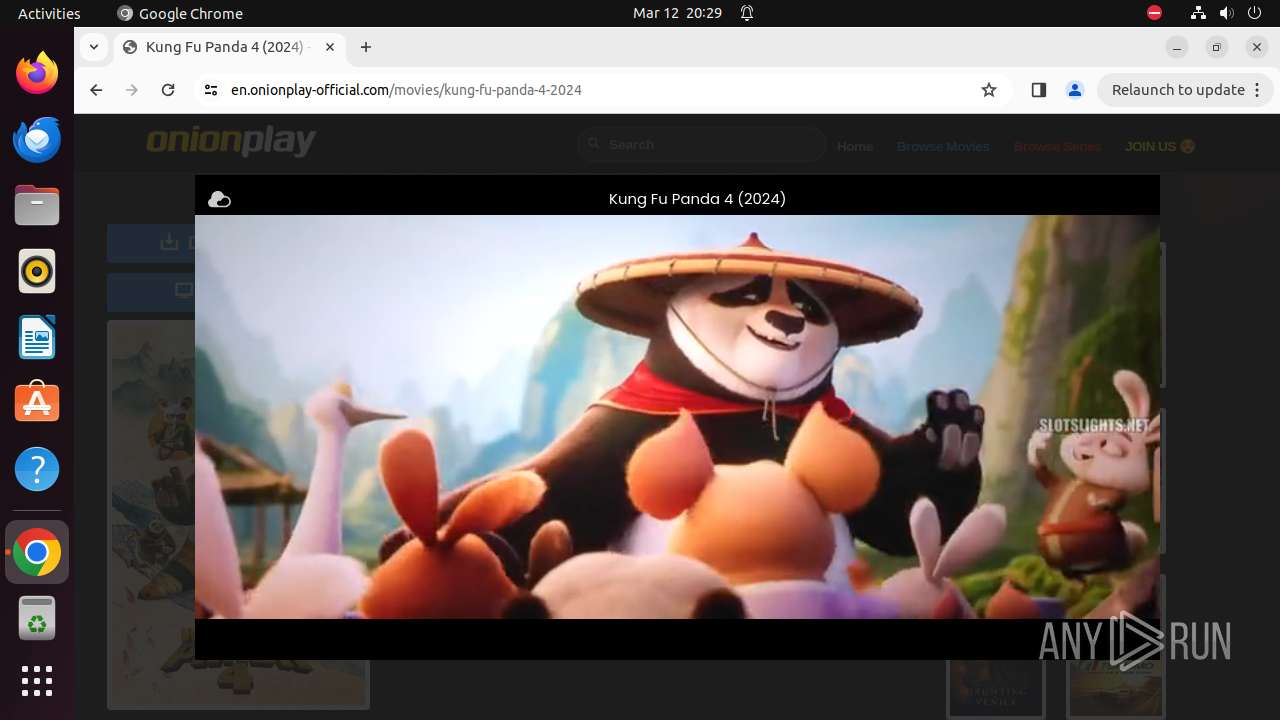1280x720 pixels.
Task: Open the notifications bell in the top bar
Action: point(747,14)
